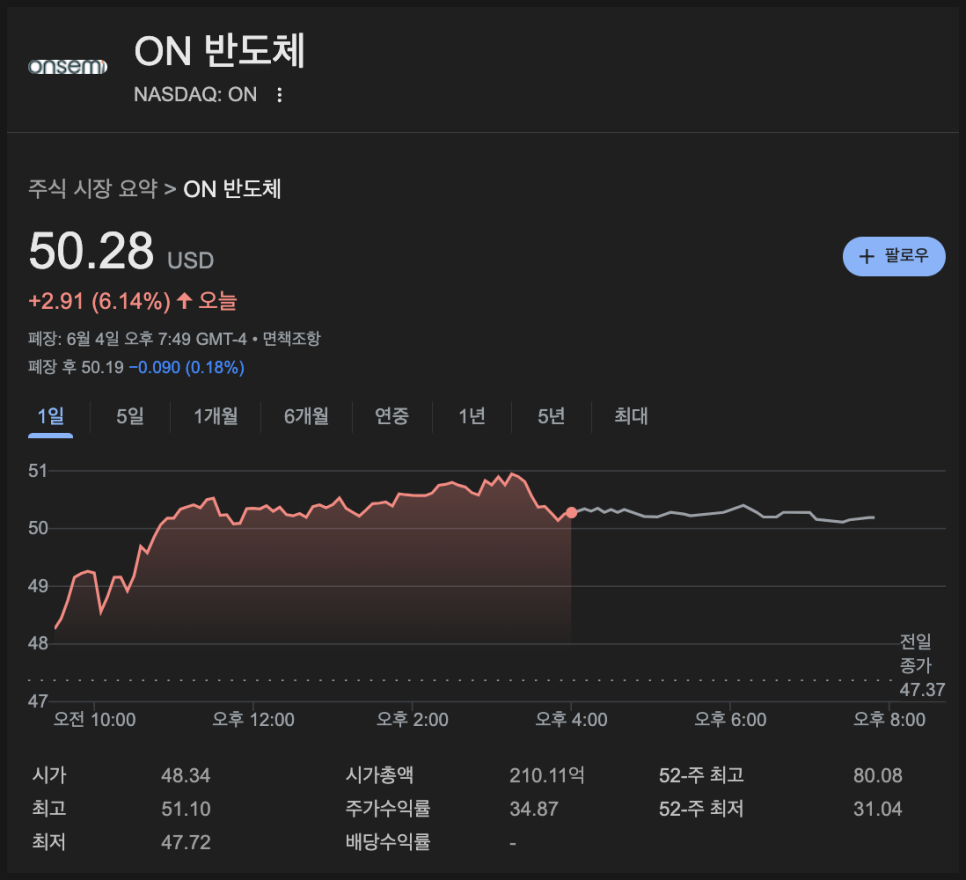Click the 면책조항 disclaimer link

point(291,338)
